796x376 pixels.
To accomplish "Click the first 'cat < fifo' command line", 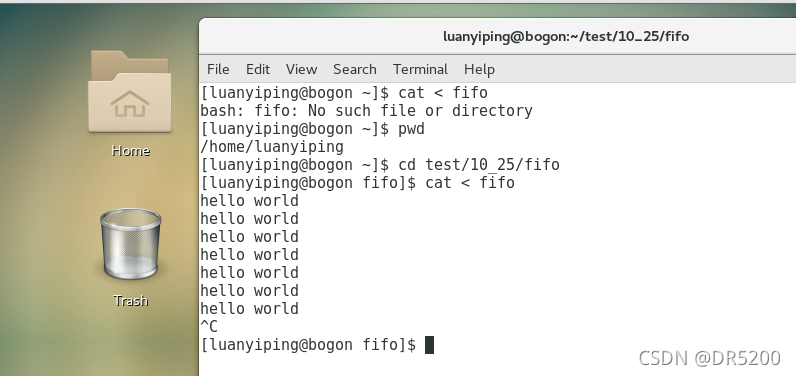I will pos(344,93).
